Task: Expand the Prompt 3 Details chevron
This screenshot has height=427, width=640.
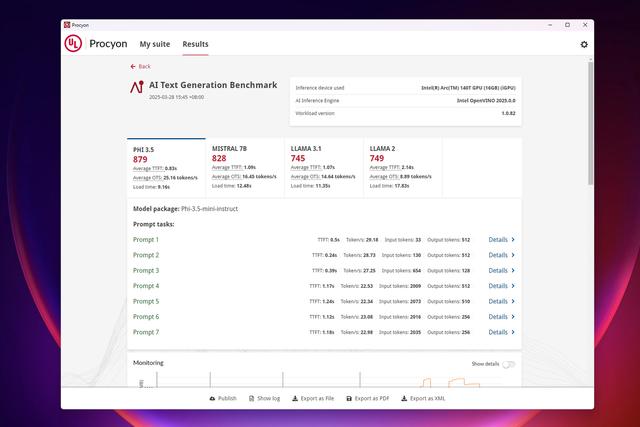Action: click(513, 271)
